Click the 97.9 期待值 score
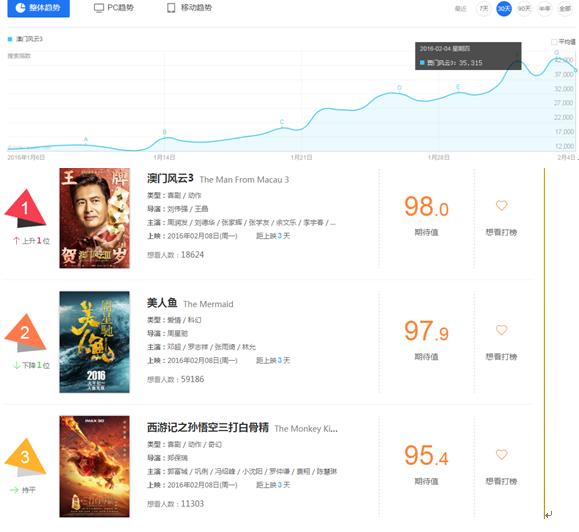Image resolution: width=579 pixels, height=532 pixels. (426, 331)
